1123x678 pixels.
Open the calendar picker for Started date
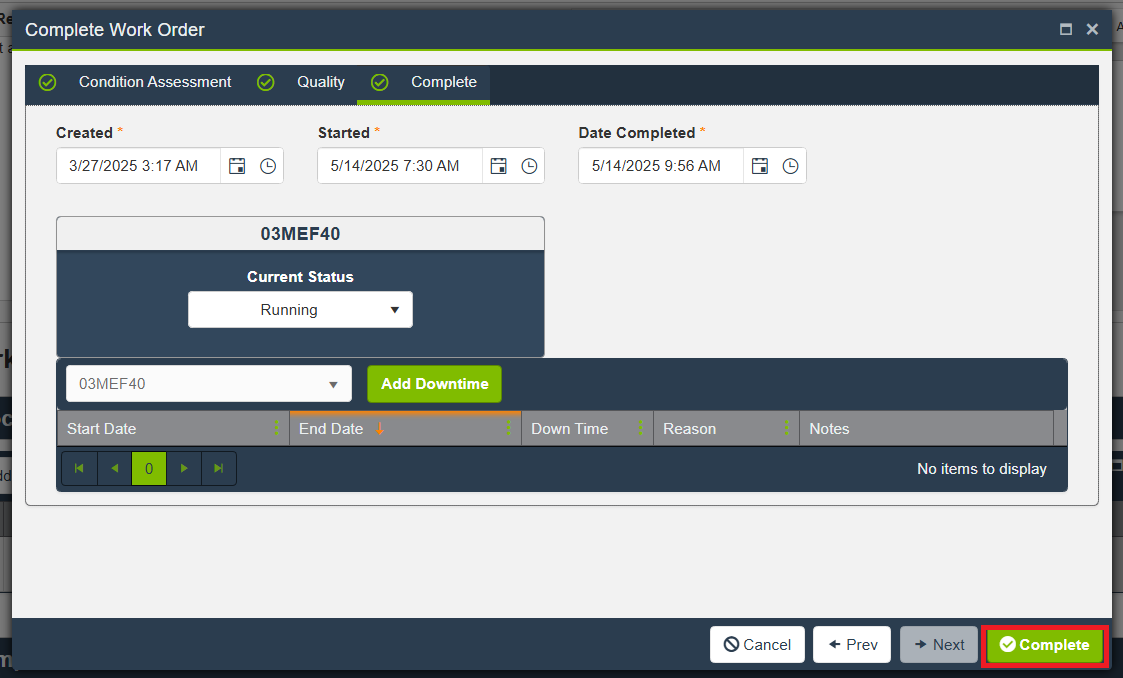click(x=498, y=165)
